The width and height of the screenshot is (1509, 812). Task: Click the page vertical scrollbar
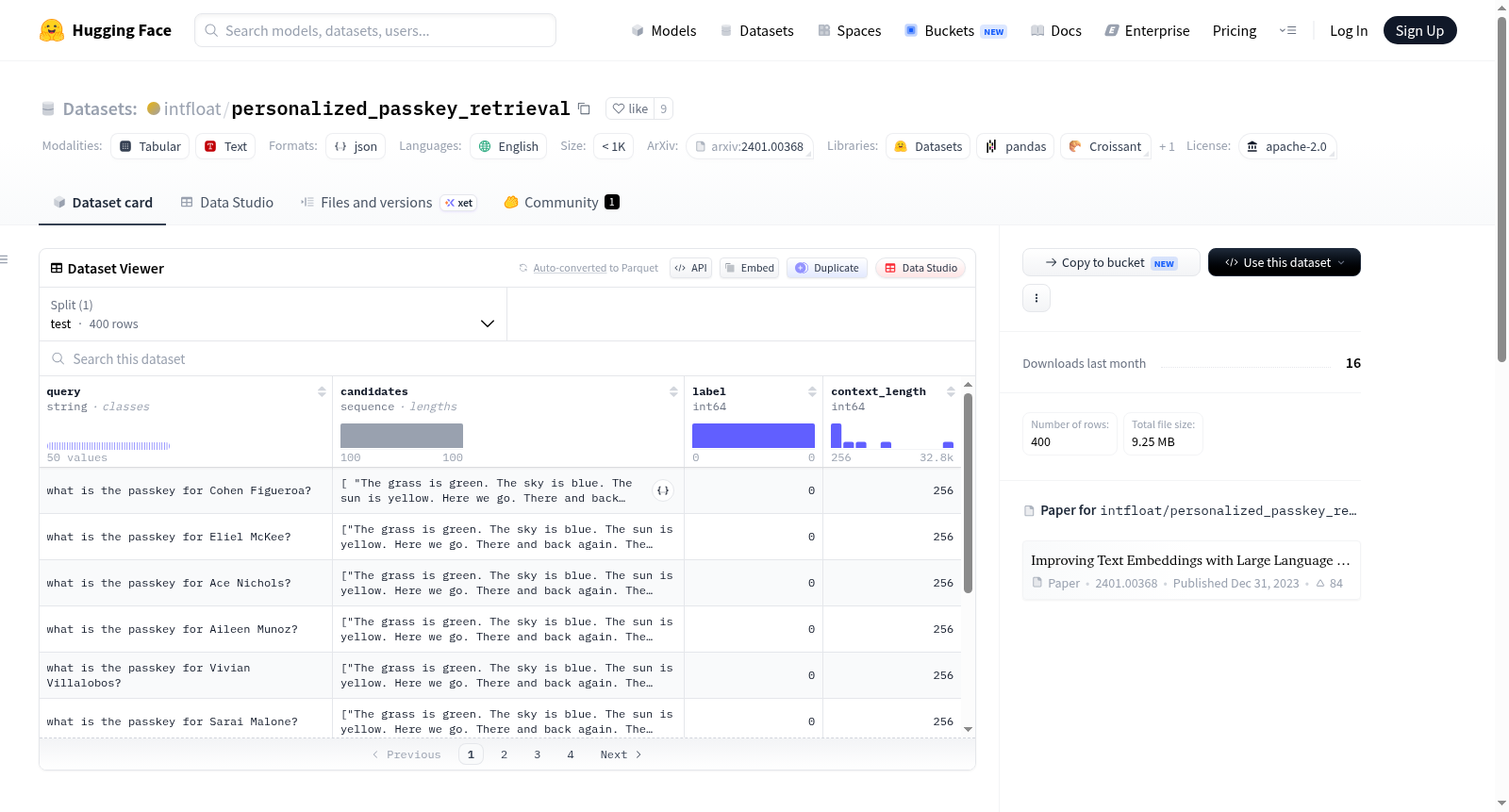coord(1501,189)
